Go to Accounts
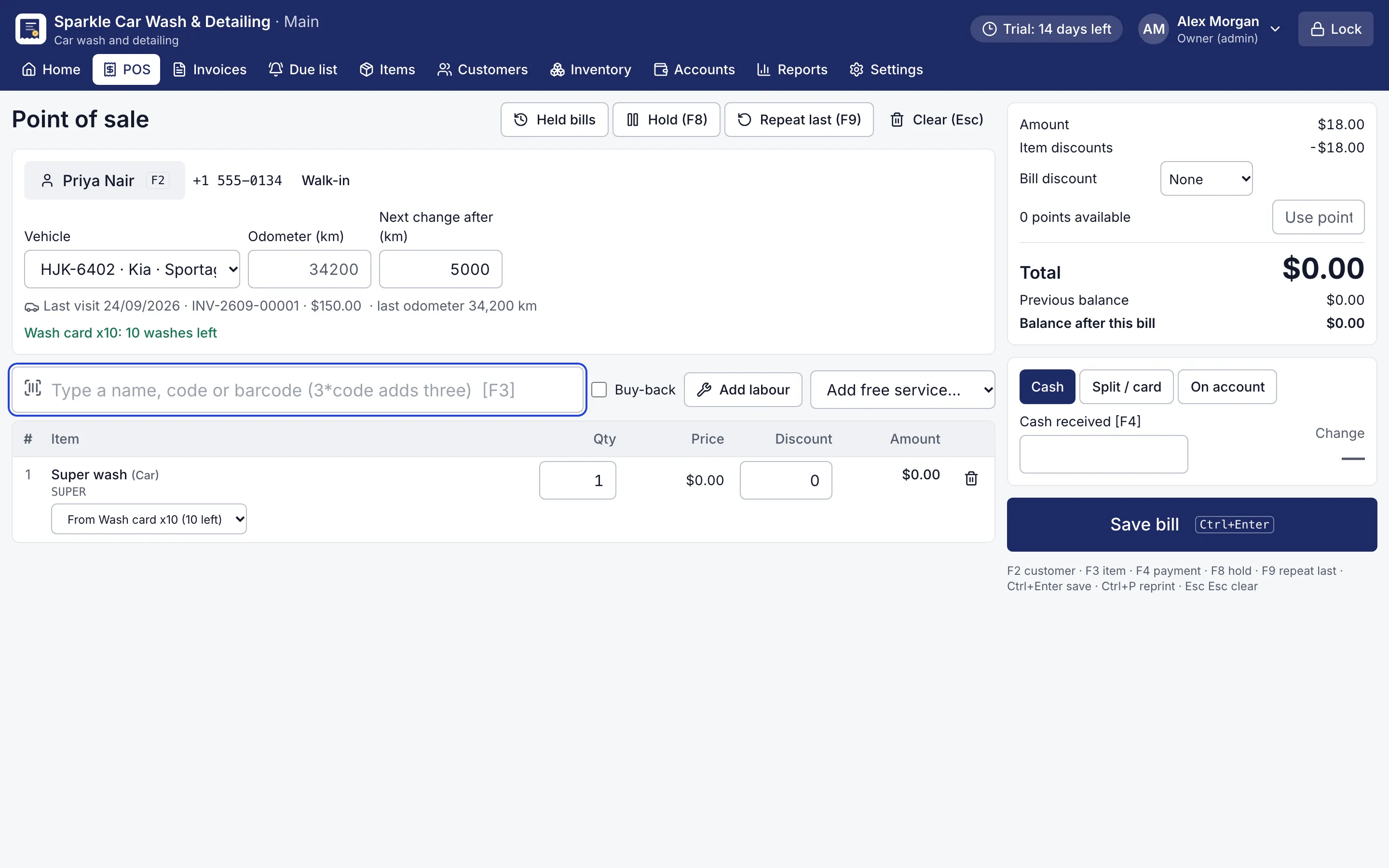The height and width of the screenshot is (868, 1389). 694,69
